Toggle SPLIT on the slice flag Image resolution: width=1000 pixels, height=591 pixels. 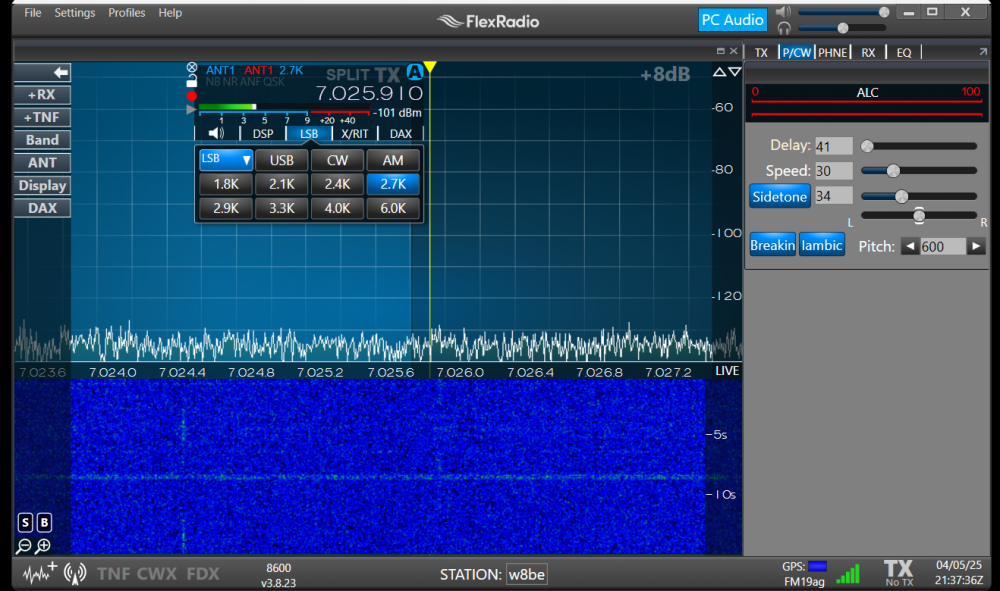click(348, 75)
